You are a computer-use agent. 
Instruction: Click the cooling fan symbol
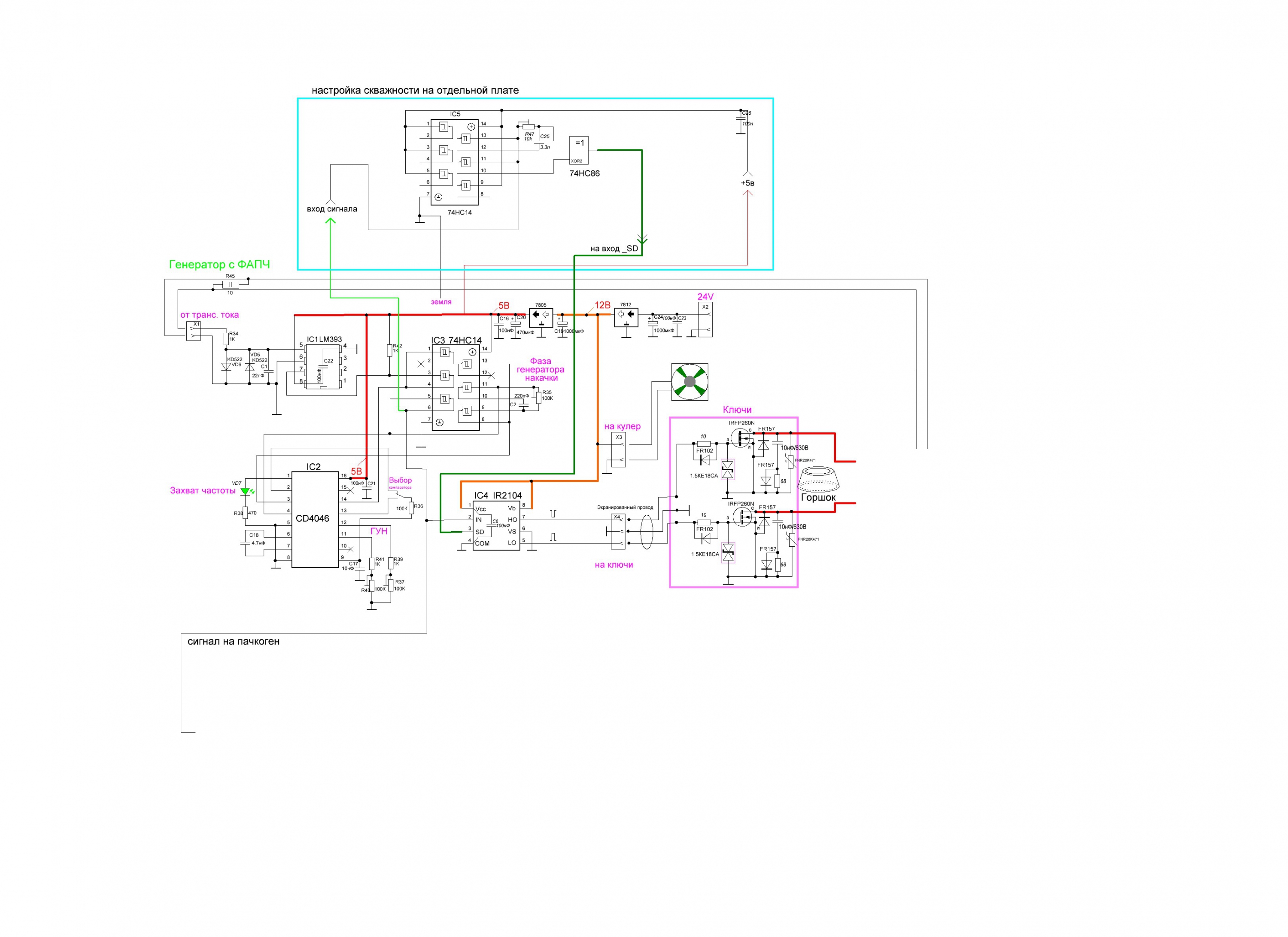[690, 382]
